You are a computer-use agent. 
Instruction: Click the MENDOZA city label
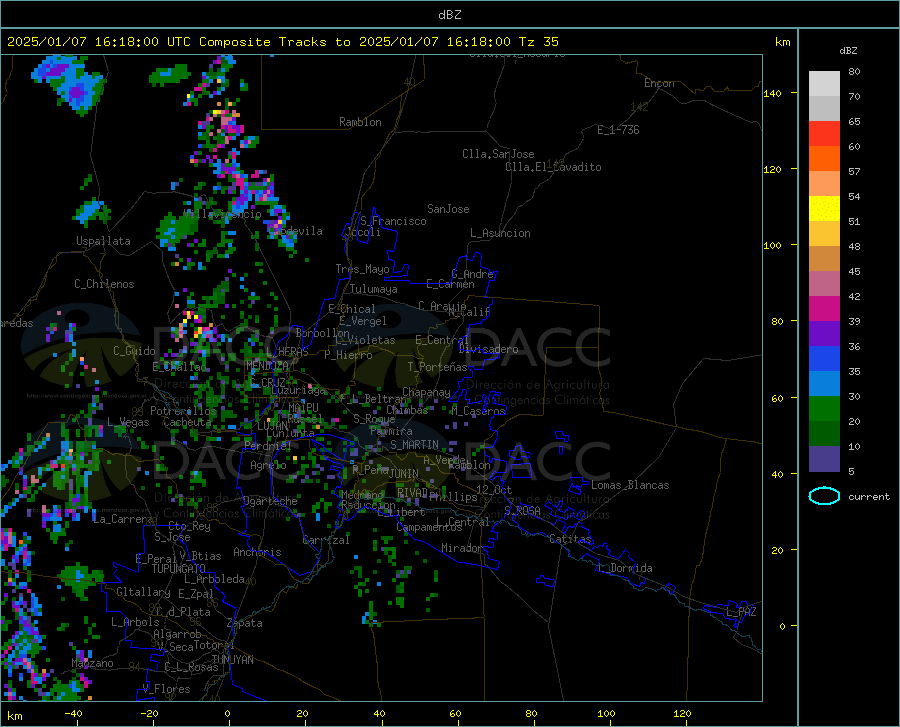coord(267,365)
